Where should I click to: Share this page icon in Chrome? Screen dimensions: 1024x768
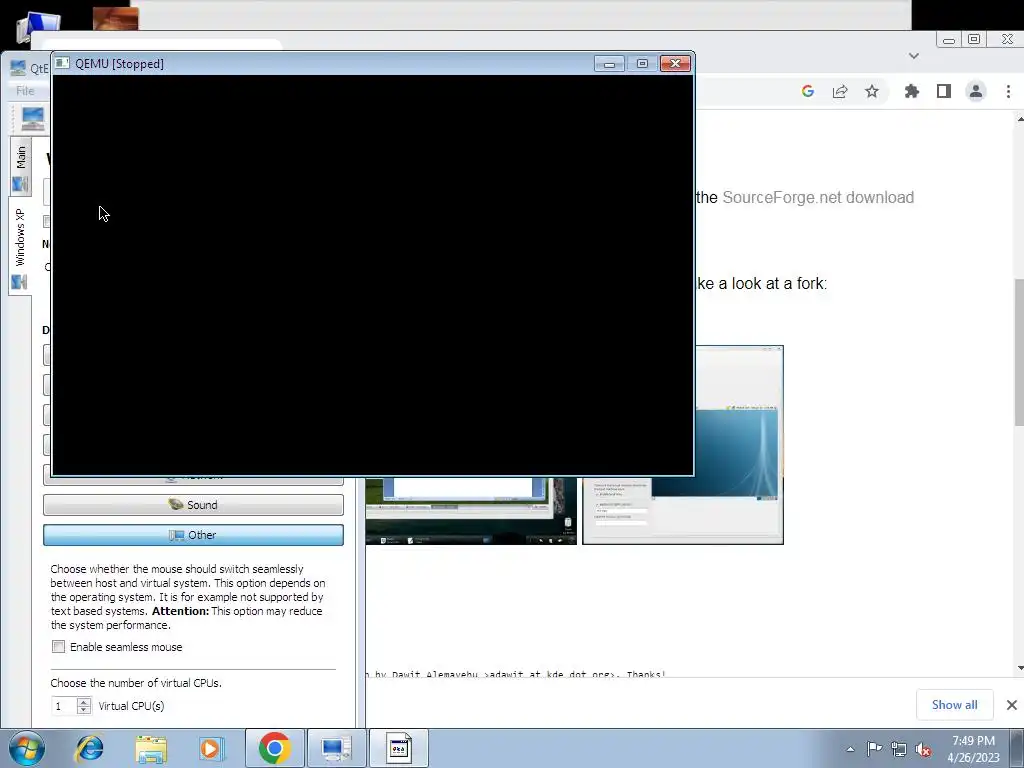[x=840, y=91]
